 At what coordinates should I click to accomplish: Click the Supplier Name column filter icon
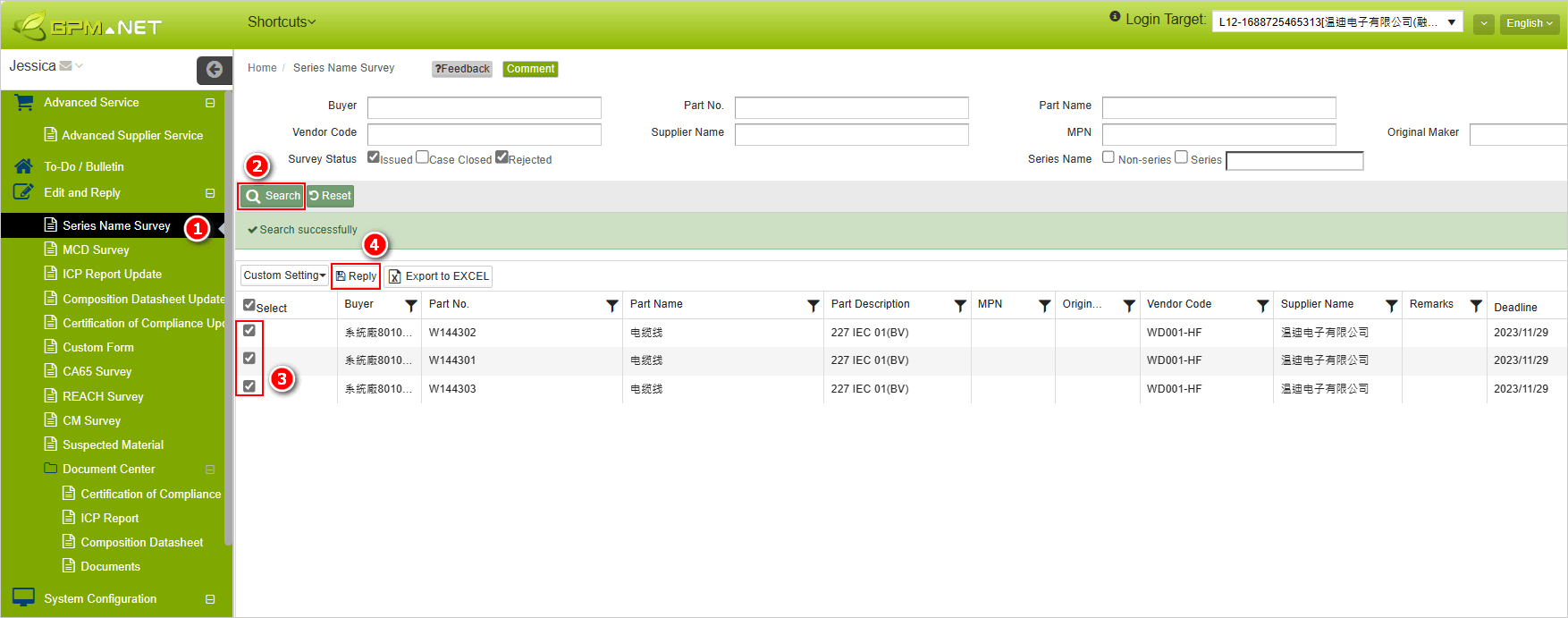pos(1391,306)
